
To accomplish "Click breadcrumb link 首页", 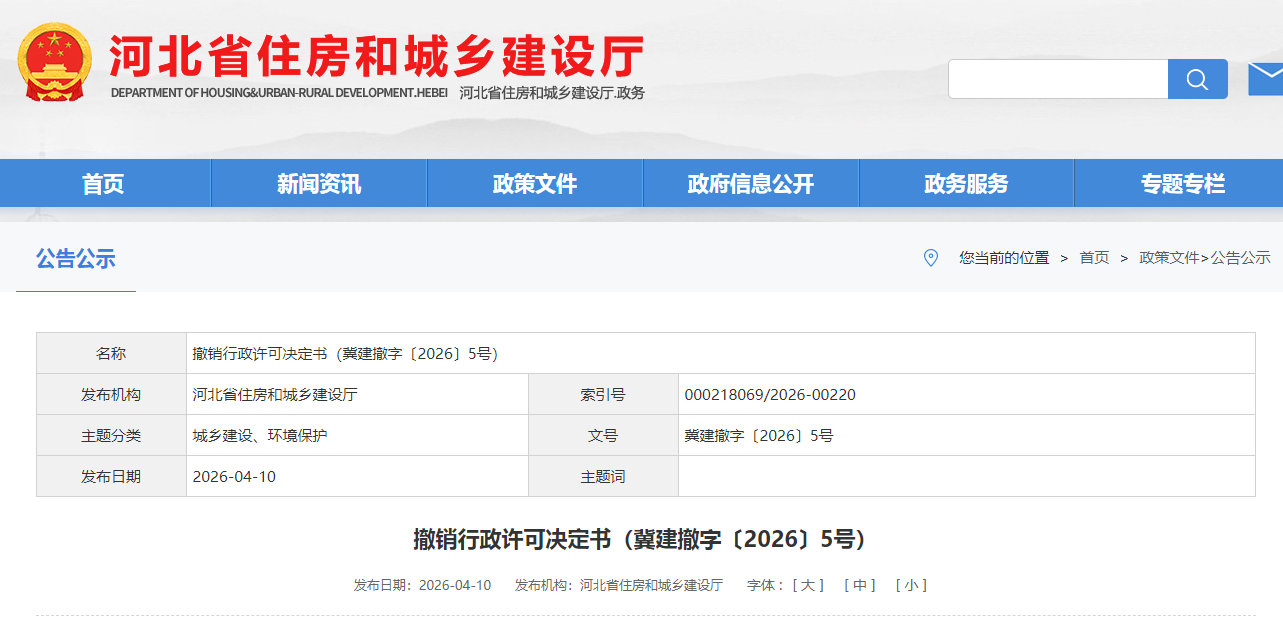I will click(1094, 258).
